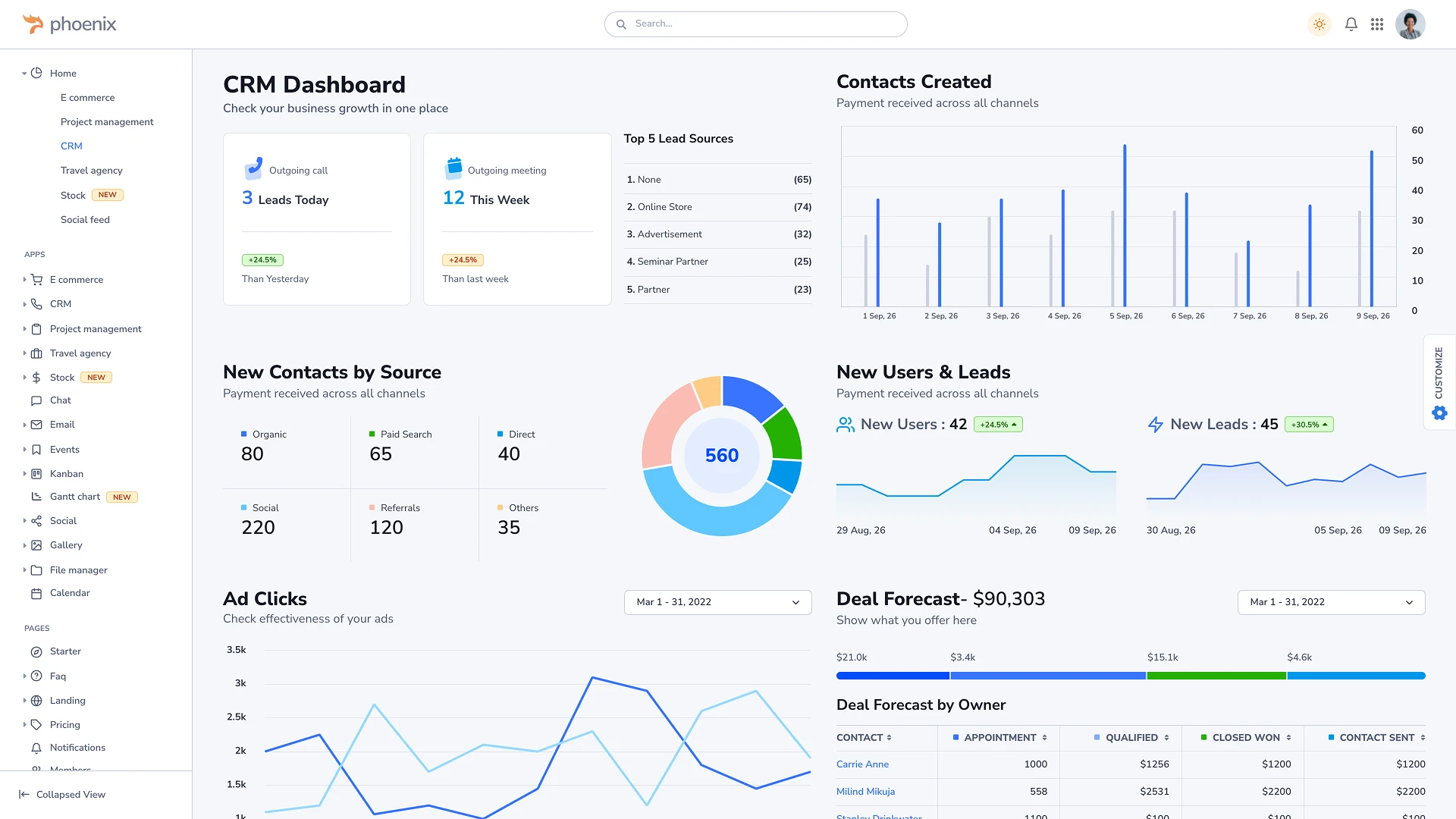Click the Apps CRM phone icon

pos(36,304)
